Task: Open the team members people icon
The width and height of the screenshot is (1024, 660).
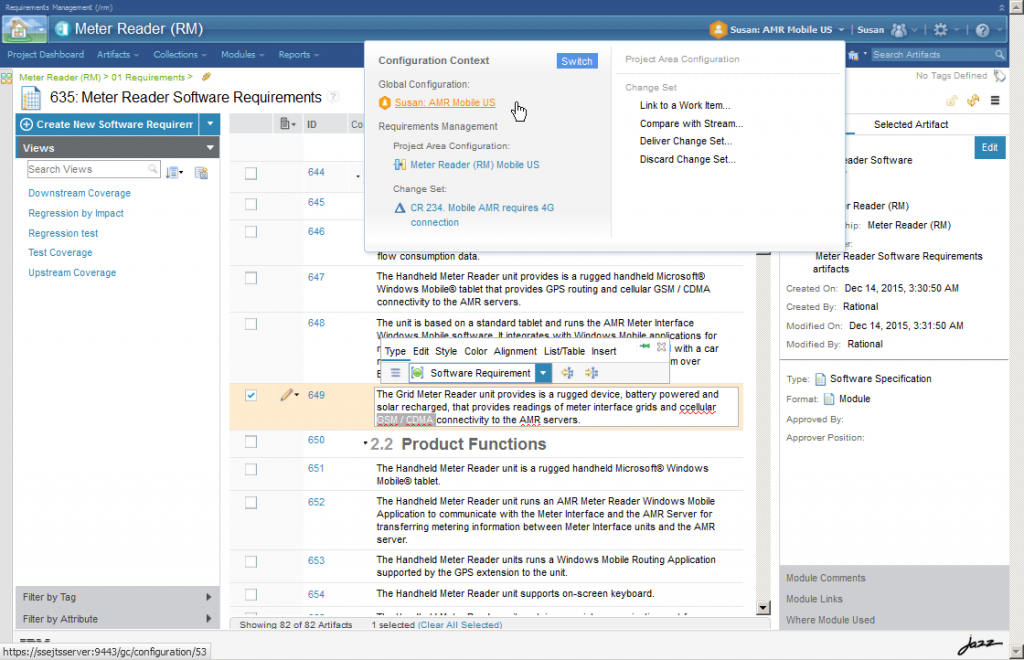Action: click(x=899, y=30)
